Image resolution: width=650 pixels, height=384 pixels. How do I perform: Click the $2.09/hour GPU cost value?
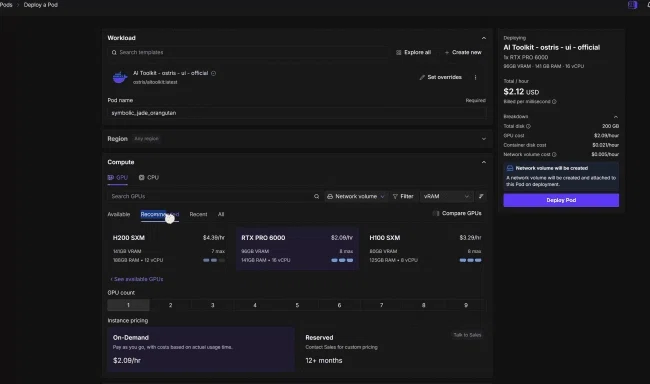coord(606,136)
